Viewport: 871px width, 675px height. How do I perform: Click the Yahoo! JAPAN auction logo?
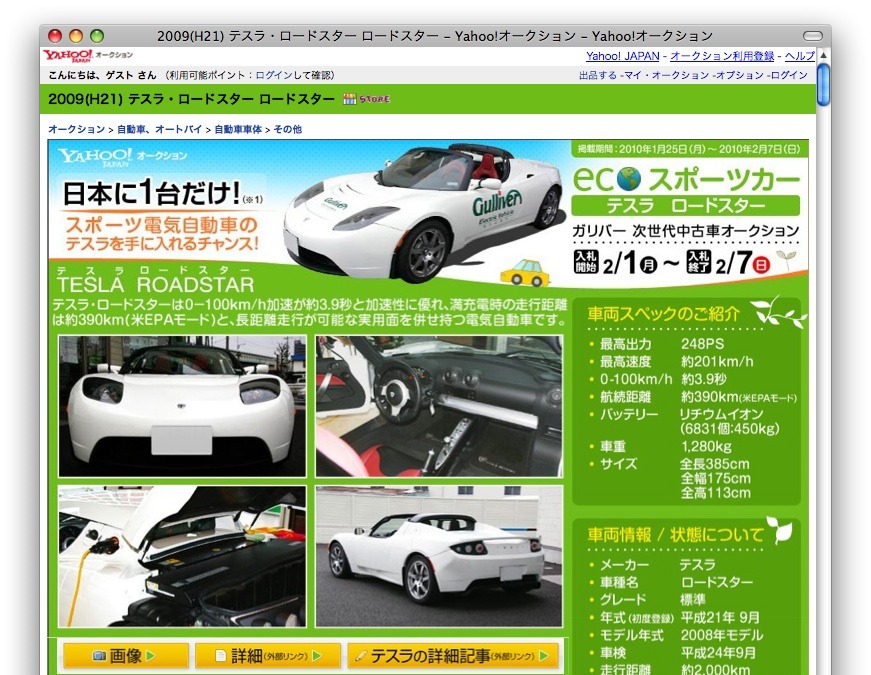88,56
